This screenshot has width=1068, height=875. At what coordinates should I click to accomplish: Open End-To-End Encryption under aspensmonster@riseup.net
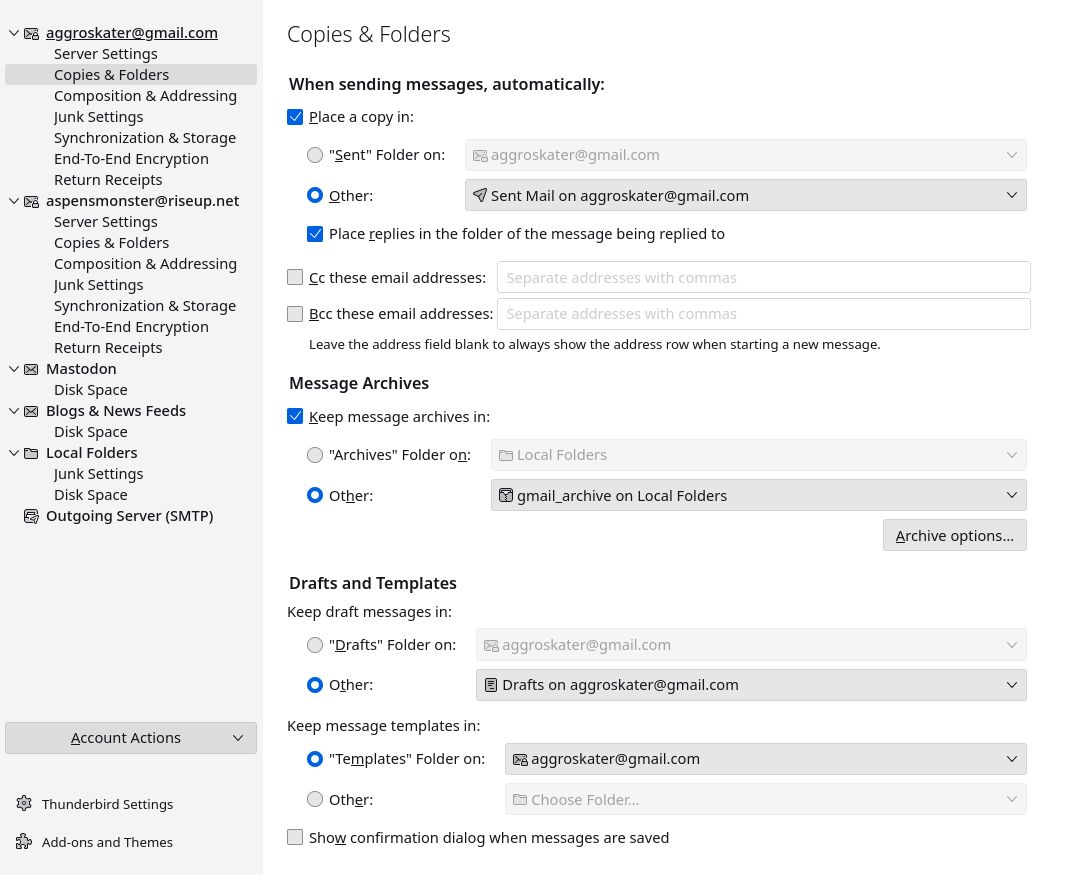tap(131, 327)
